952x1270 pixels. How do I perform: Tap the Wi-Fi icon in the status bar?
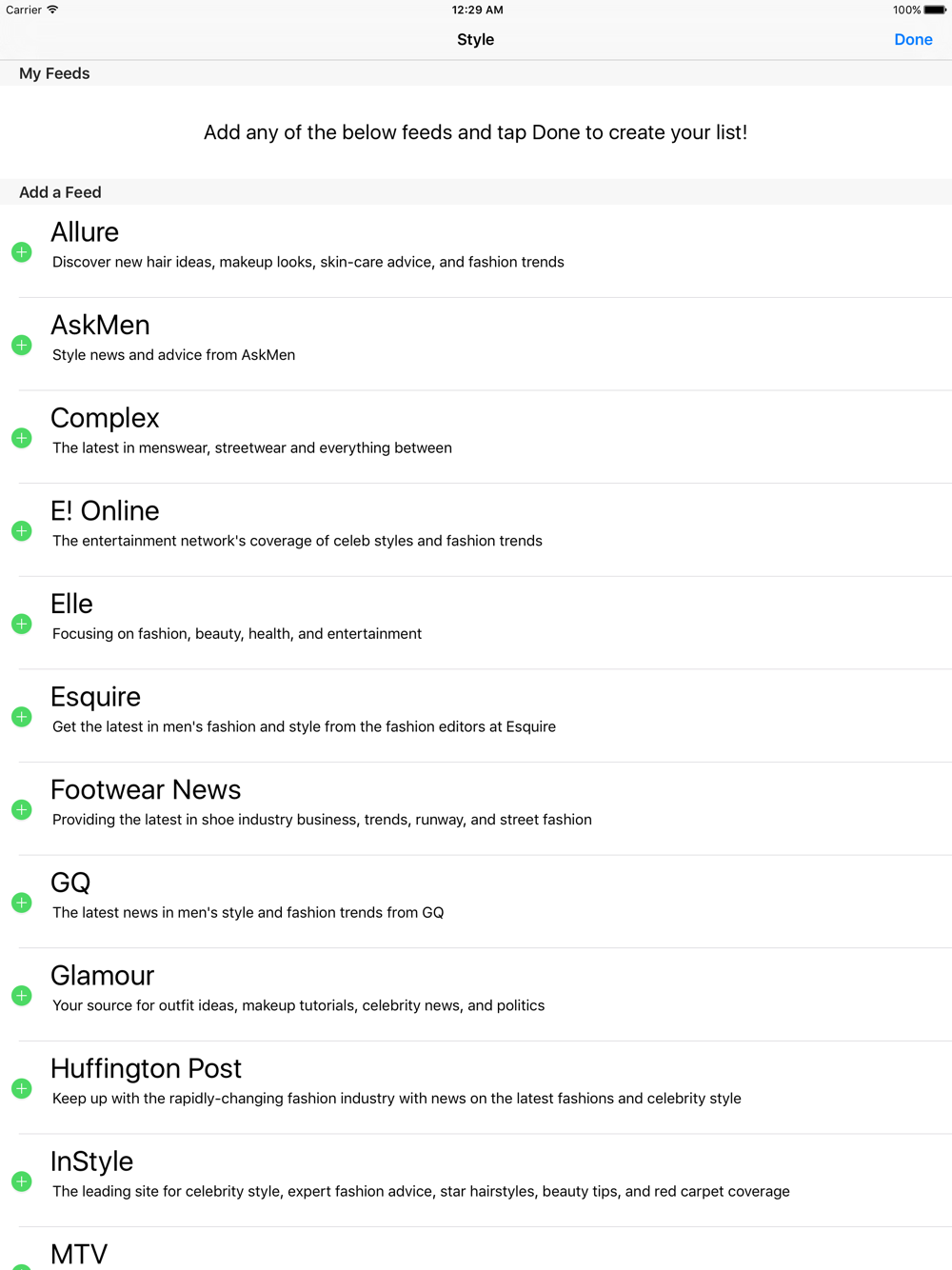coord(52,10)
